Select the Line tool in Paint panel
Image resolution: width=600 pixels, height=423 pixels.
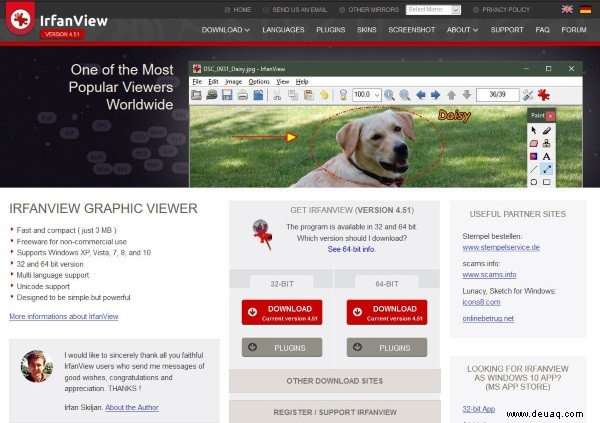[x=534, y=169]
